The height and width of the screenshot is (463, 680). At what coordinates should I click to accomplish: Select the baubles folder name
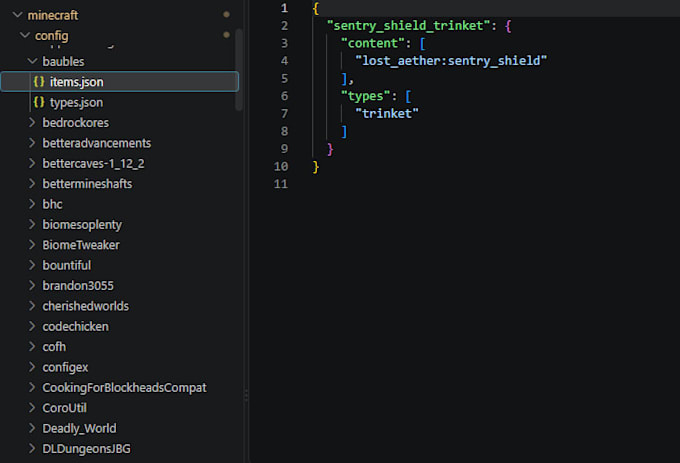click(63, 62)
